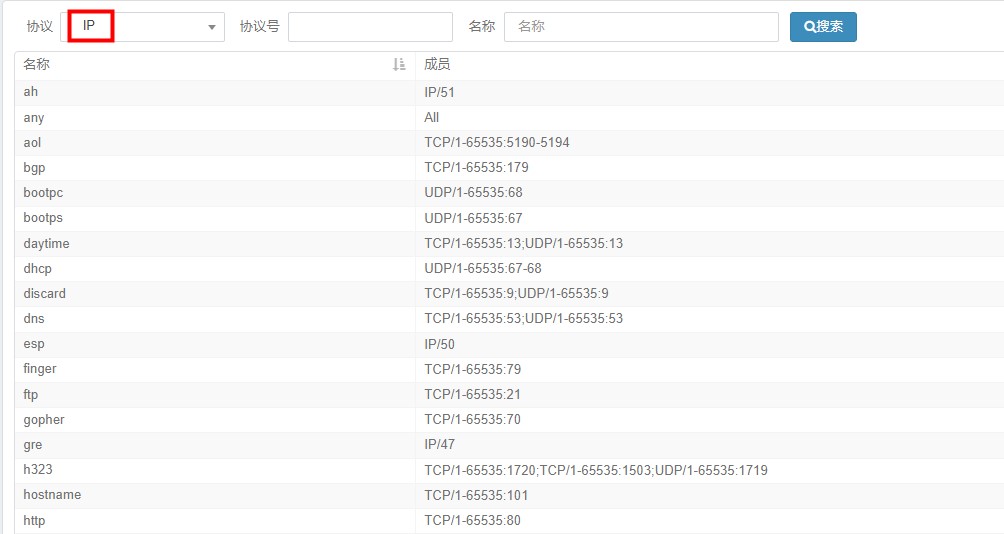1004x534 pixels.
Task: Select the dns service row
Action: pyautogui.click(x=509, y=319)
